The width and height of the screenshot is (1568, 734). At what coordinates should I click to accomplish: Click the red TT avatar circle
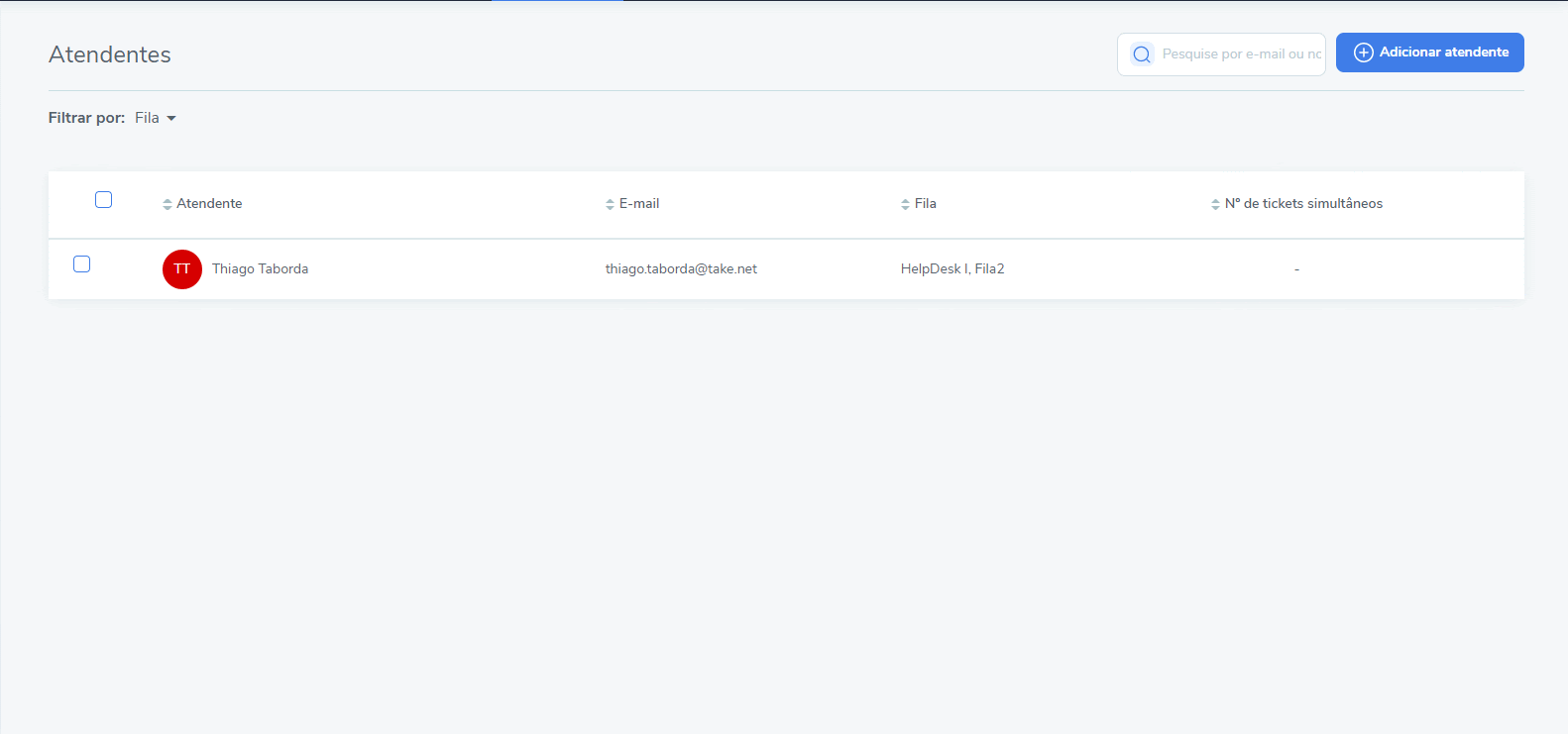[x=182, y=269]
